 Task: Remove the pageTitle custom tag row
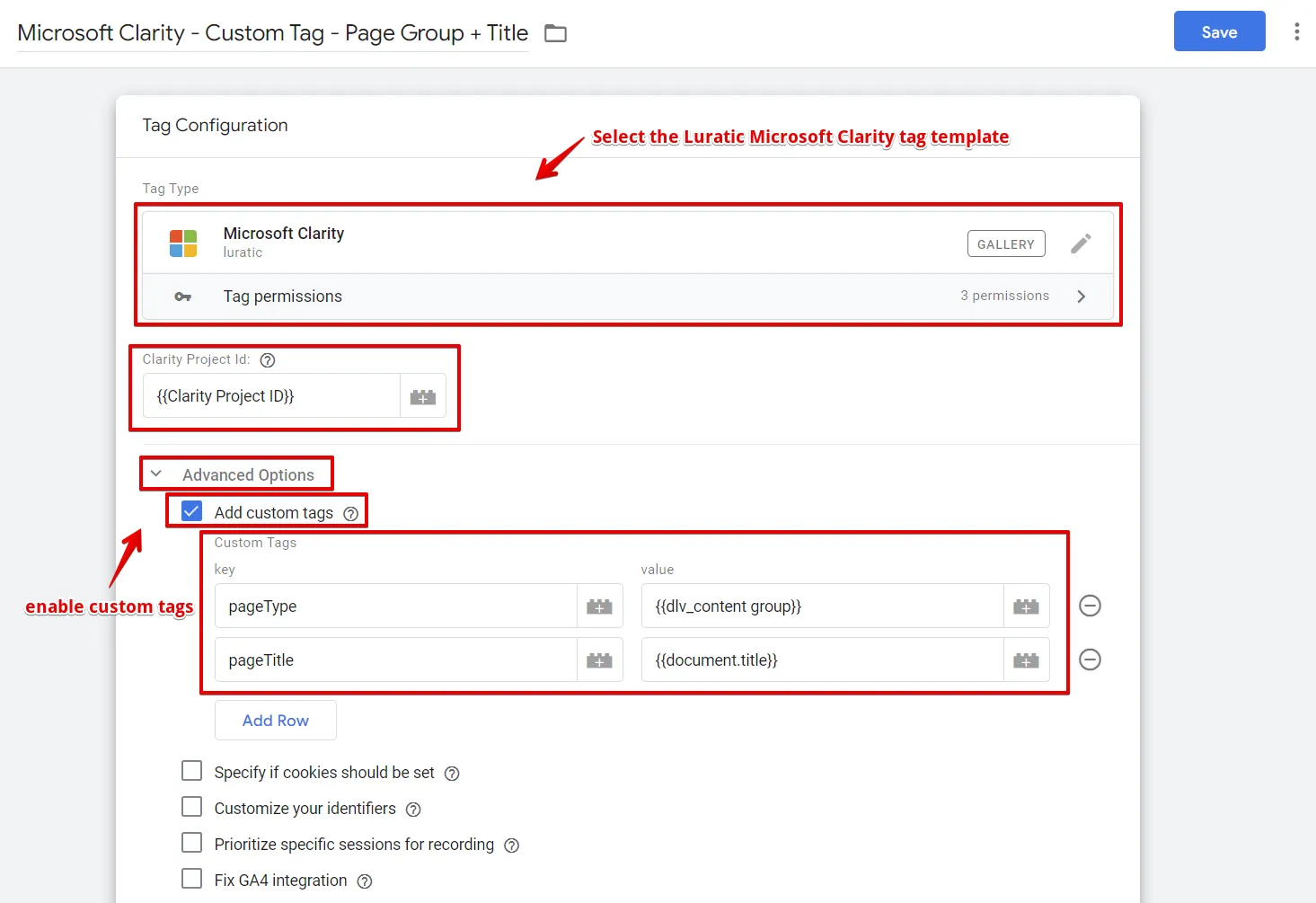[1090, 660]
